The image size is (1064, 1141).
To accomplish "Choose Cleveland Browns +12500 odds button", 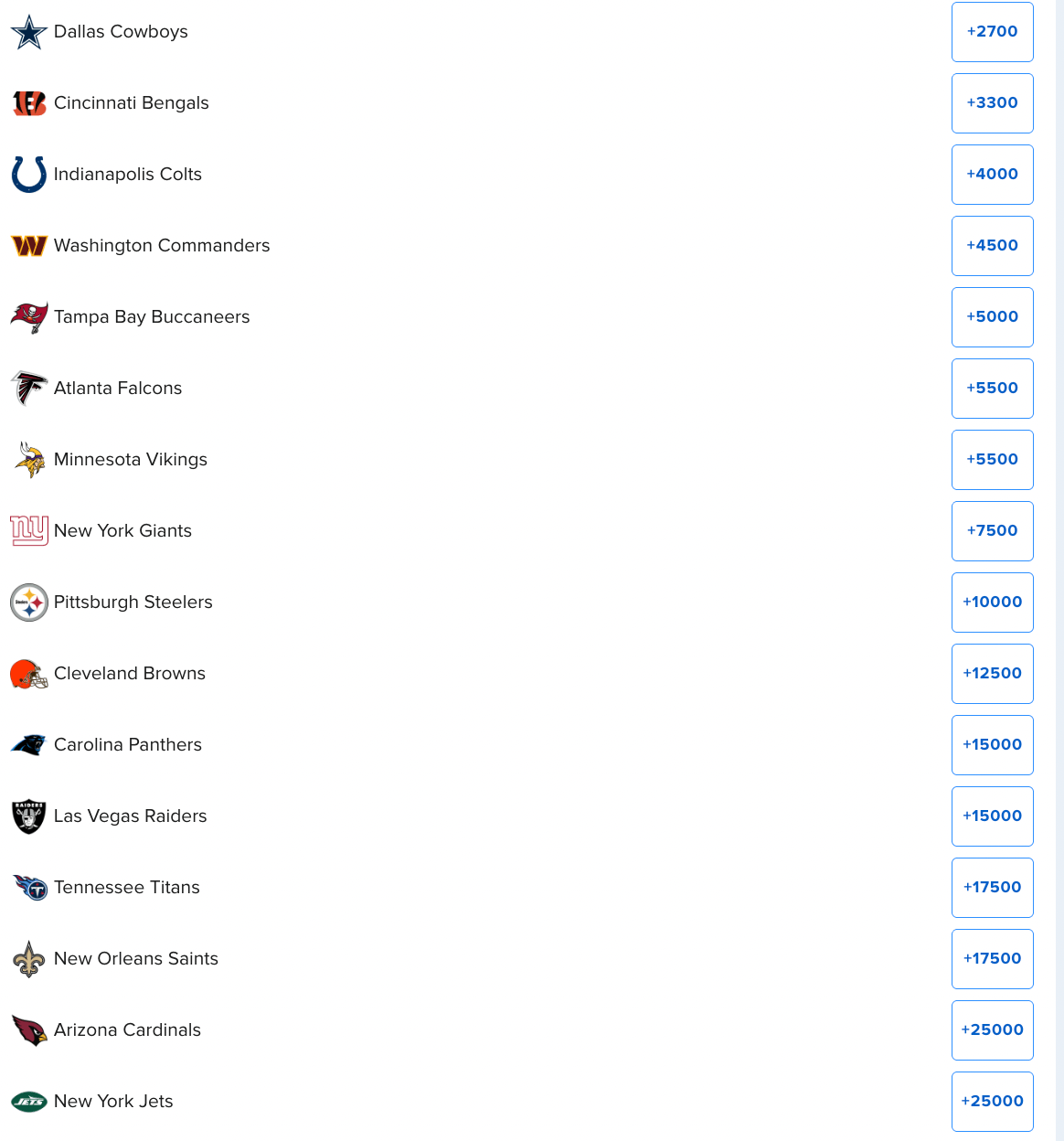I will 993,674.
